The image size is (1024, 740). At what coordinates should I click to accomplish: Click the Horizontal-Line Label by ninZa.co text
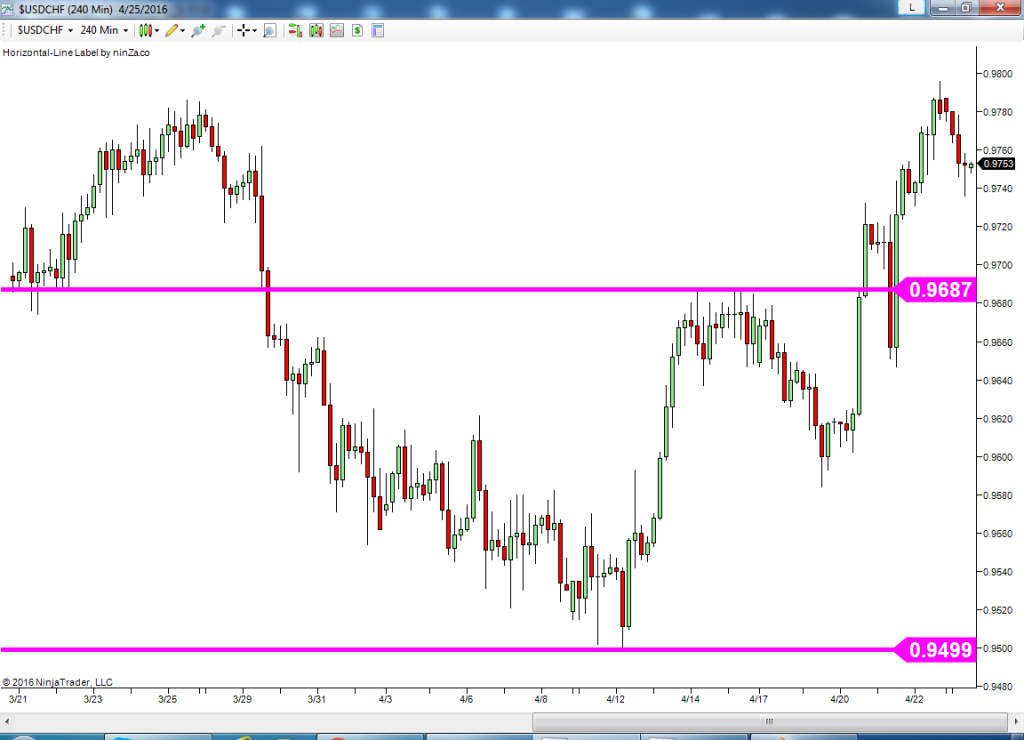point(76,53)
